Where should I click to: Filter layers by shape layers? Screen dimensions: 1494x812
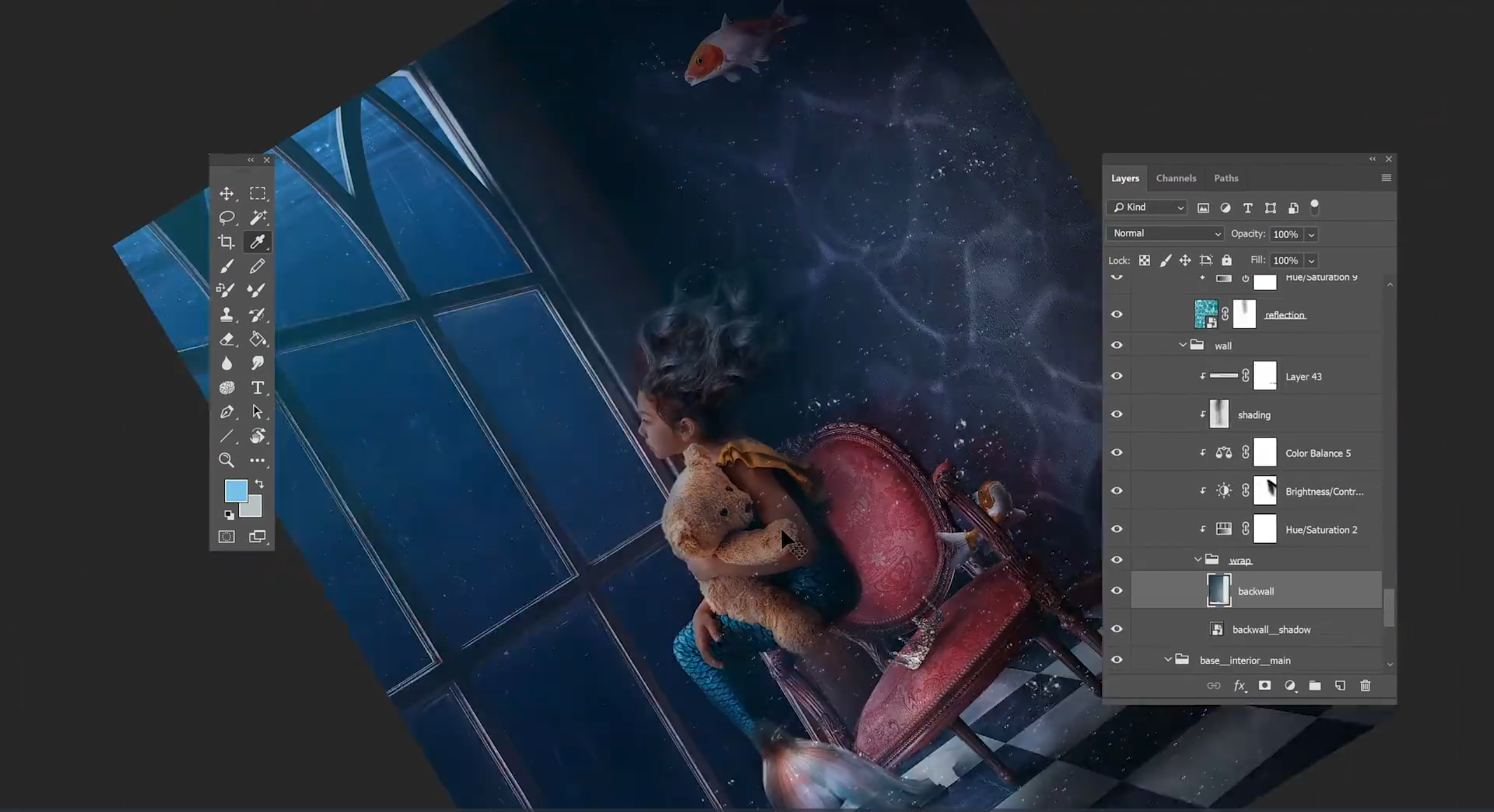click(1270, 208)
